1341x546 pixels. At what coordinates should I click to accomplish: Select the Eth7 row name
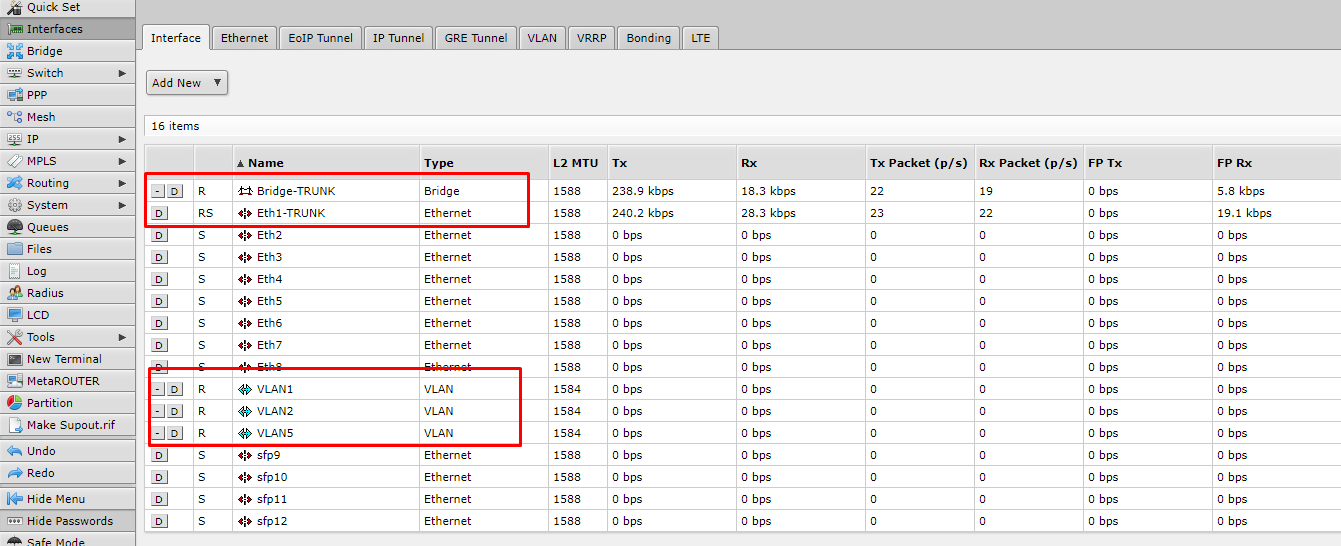pos(270,345)
